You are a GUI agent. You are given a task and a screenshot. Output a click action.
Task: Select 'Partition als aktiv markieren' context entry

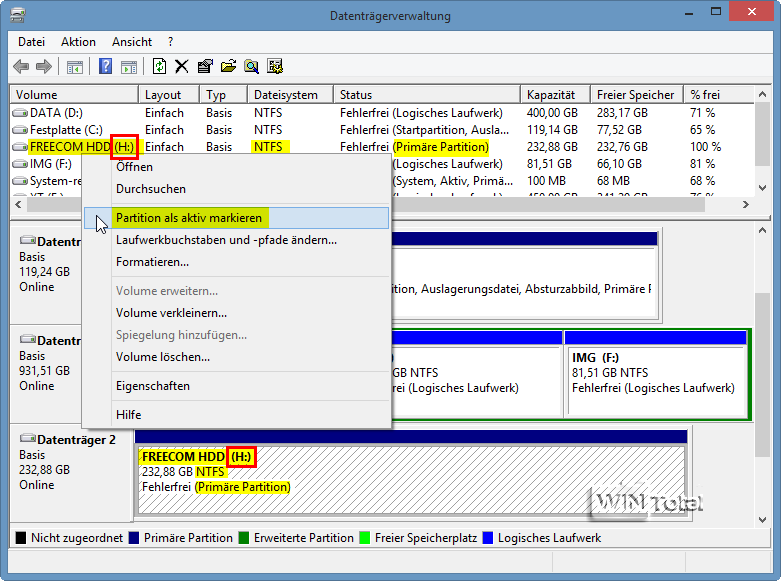point(189,218)
